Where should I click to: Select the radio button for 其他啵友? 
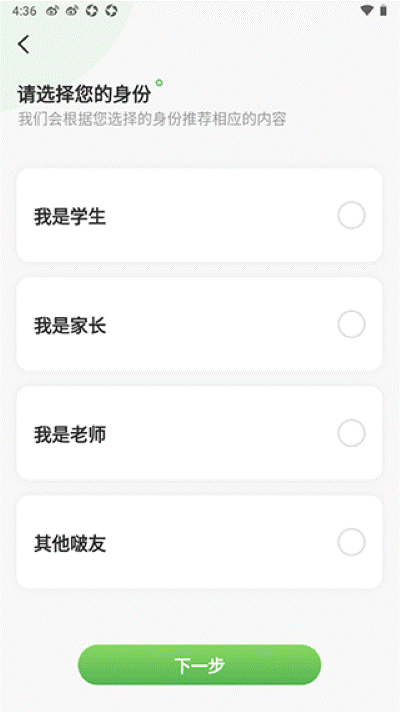pos(351,542)
